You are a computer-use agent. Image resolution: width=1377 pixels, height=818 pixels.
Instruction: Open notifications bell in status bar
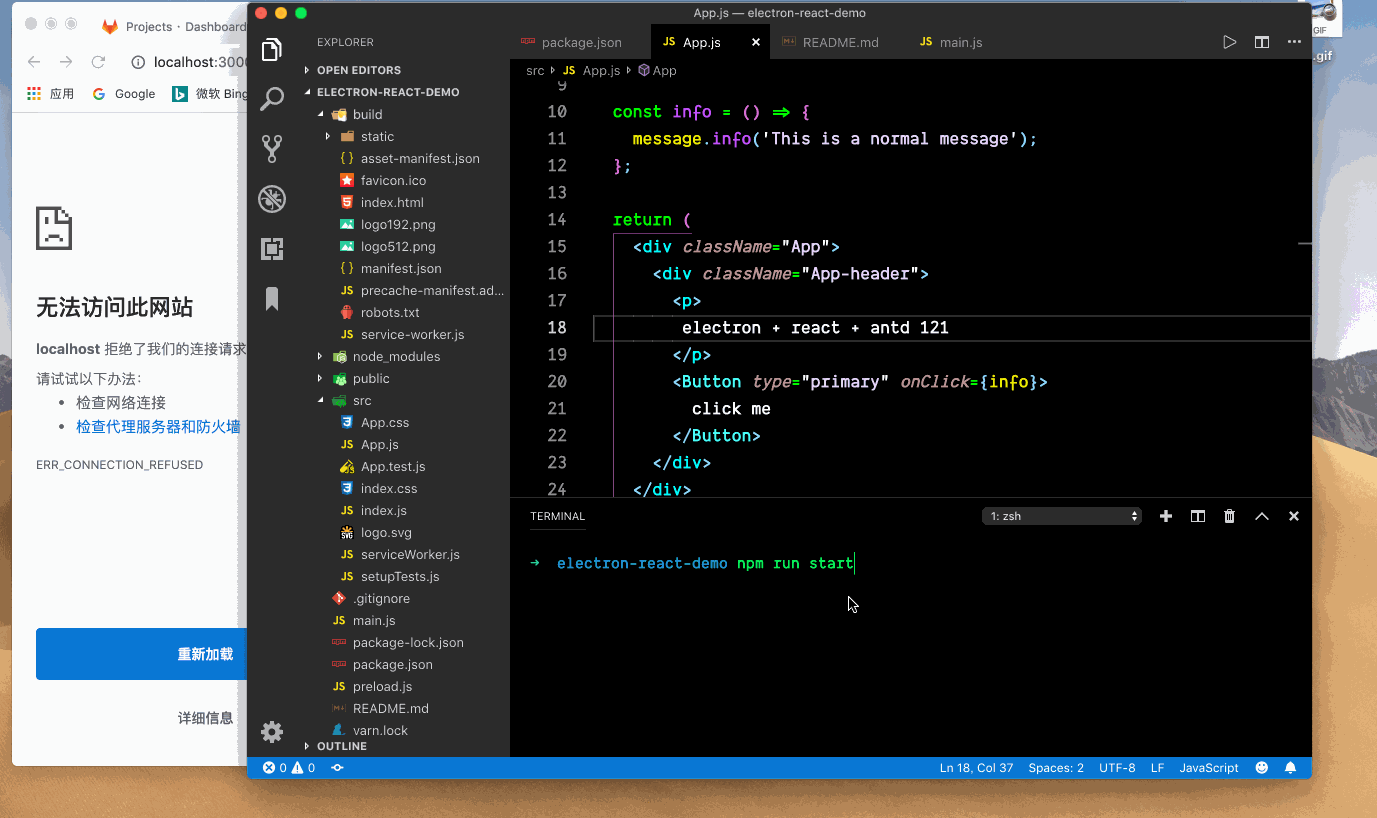[1290, 768]
